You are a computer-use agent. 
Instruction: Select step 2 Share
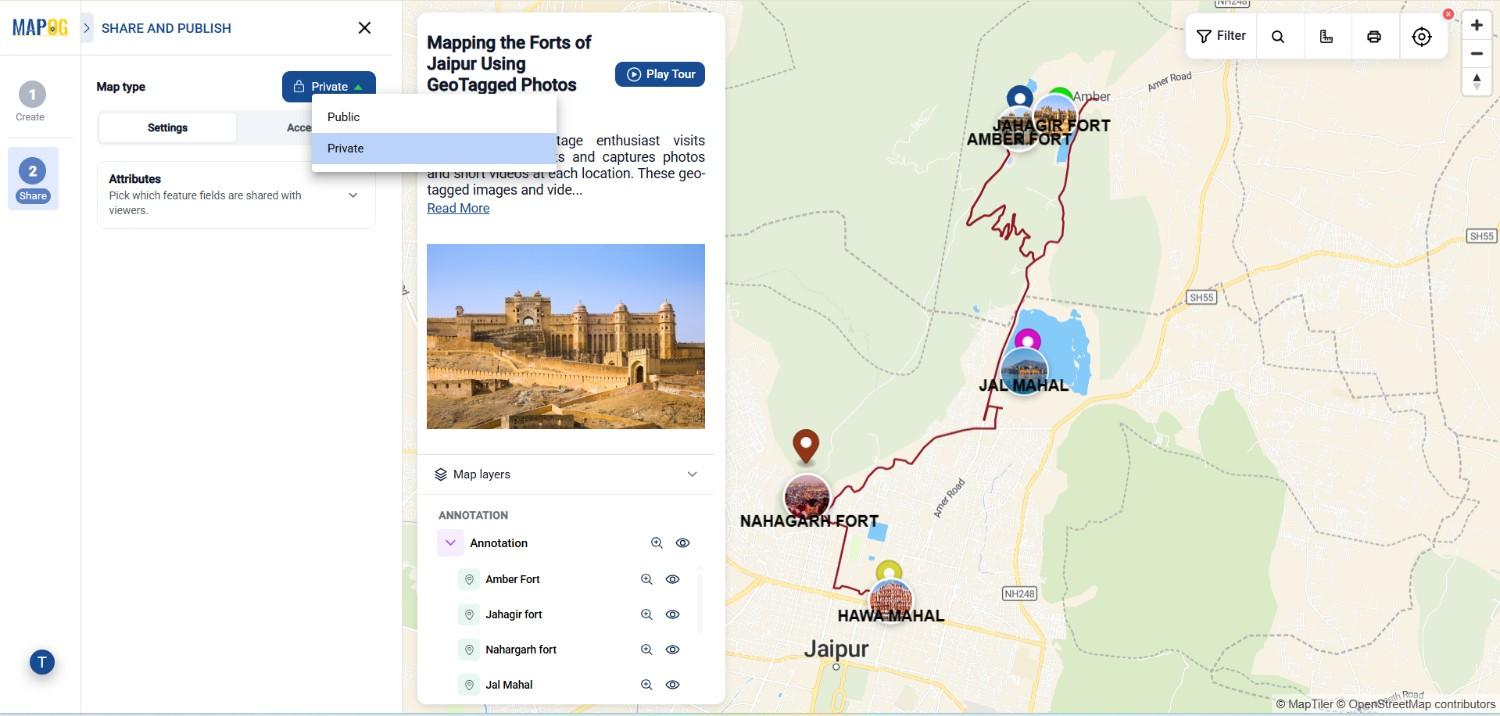point(33,178)
